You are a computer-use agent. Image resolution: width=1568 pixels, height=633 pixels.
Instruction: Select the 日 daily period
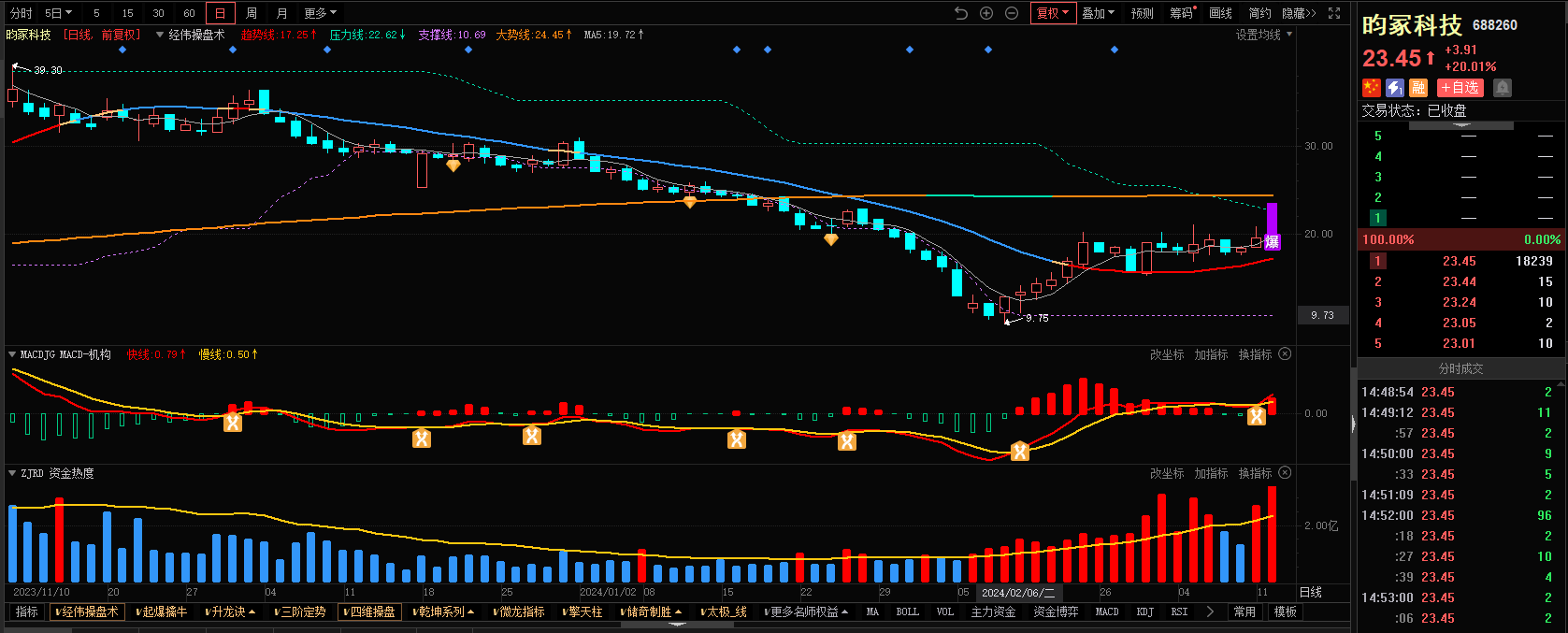(x=220, y=13)
